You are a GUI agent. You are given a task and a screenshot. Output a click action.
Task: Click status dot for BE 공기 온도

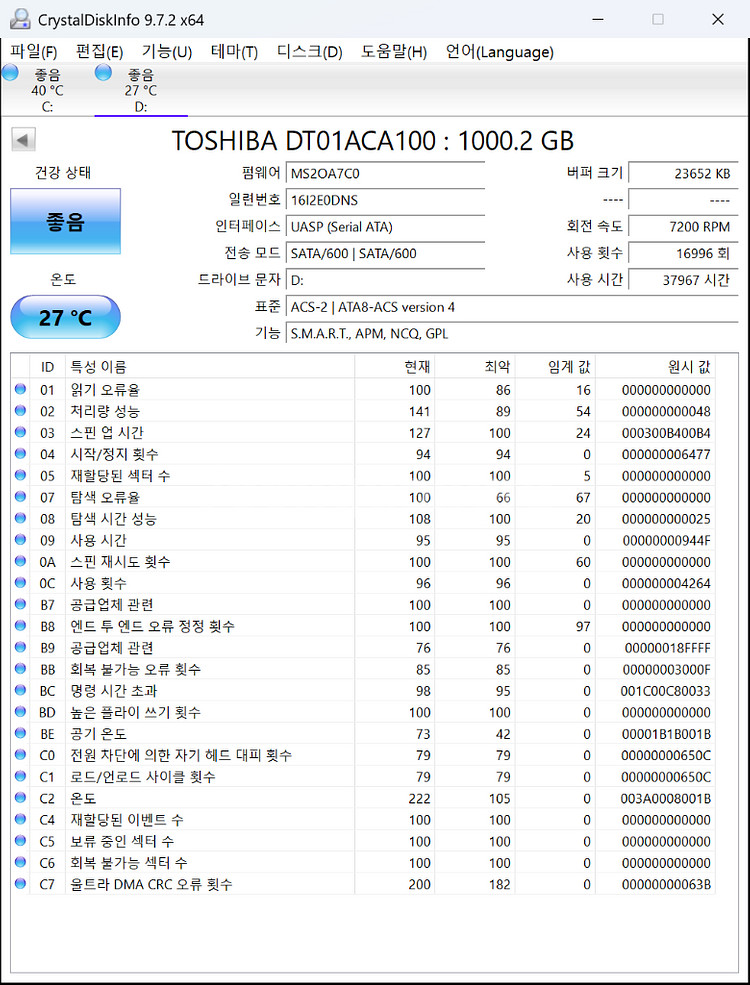[x=20, y=732]
